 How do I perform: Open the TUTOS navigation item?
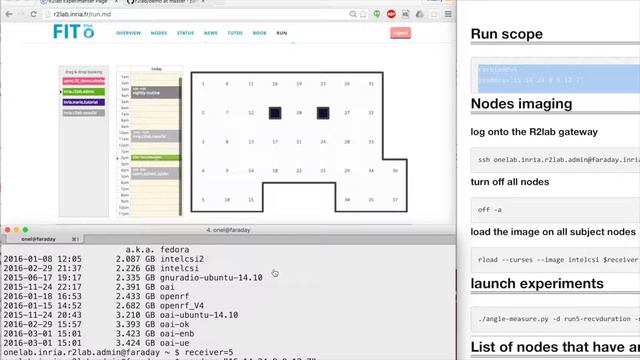pyautogui.click(x=235, y=33)
